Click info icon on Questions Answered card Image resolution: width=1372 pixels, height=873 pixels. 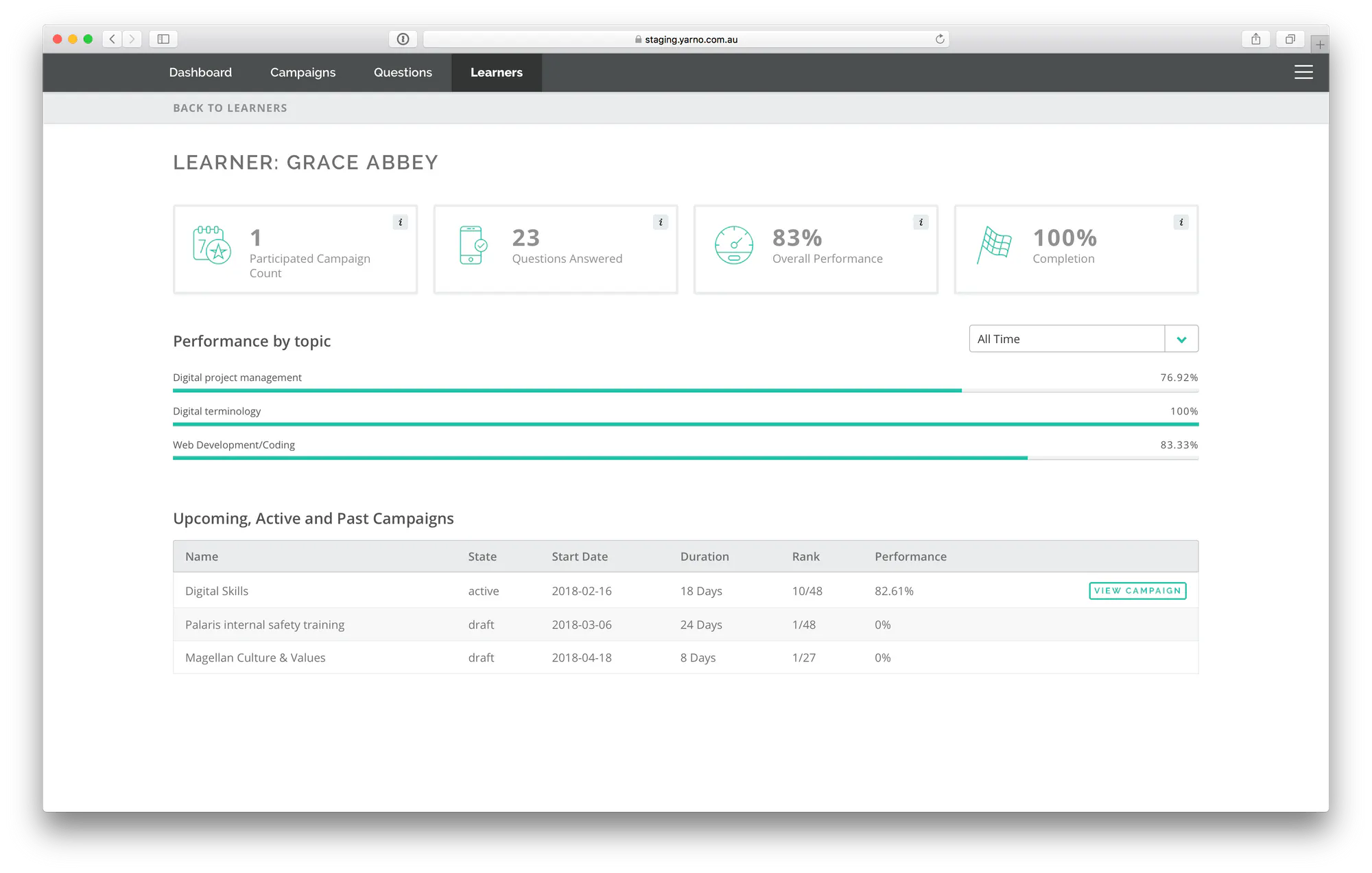(x=661, y=222)
